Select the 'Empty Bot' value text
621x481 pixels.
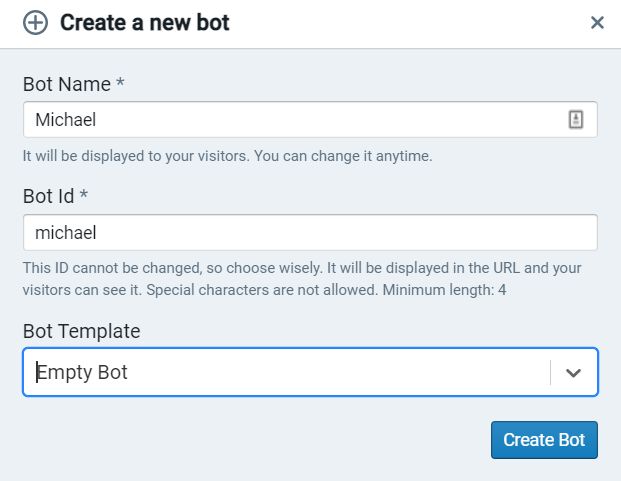pos(82,373)
